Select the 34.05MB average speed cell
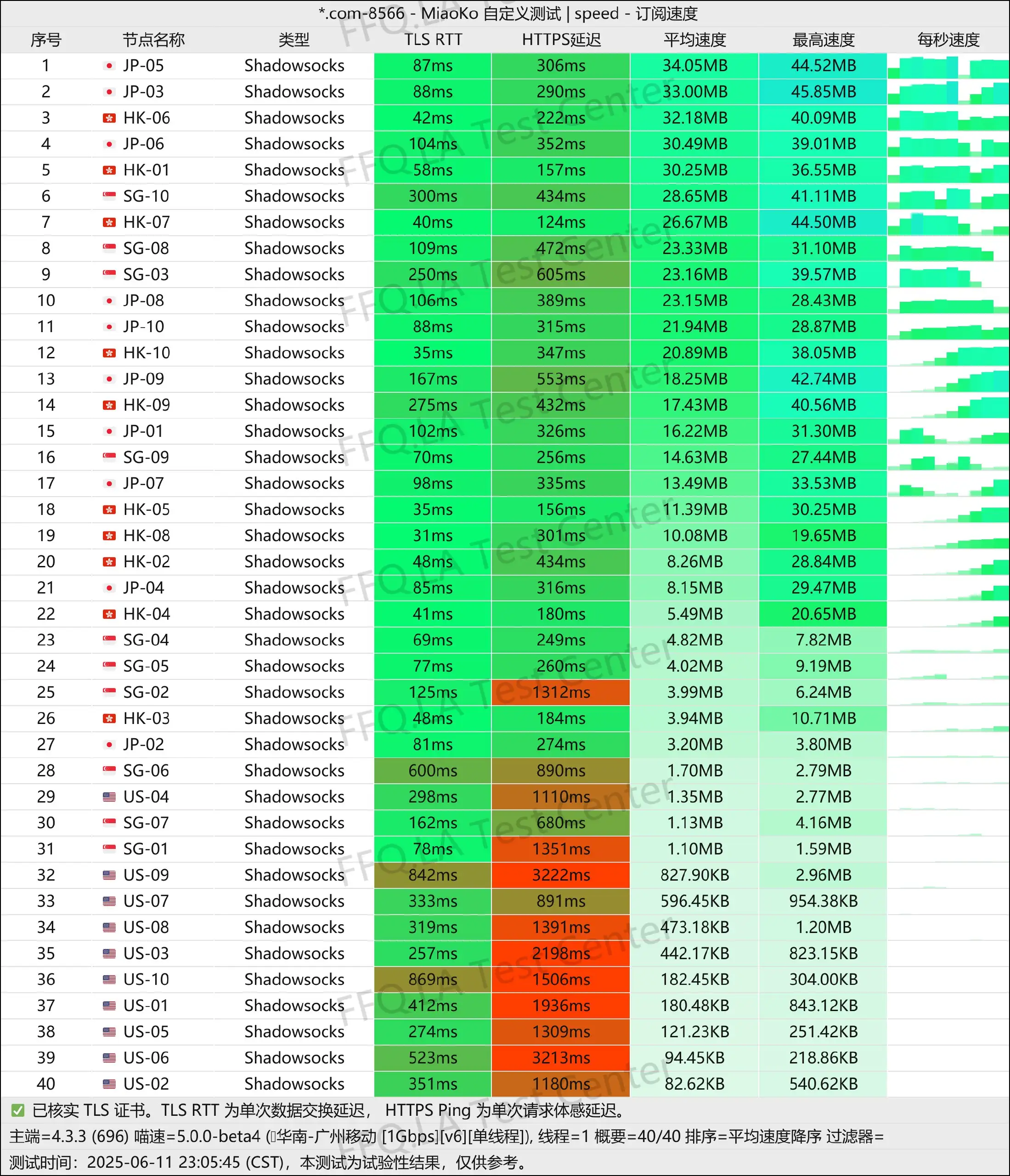1010x1176 pixels. click(x=694, y=66)
